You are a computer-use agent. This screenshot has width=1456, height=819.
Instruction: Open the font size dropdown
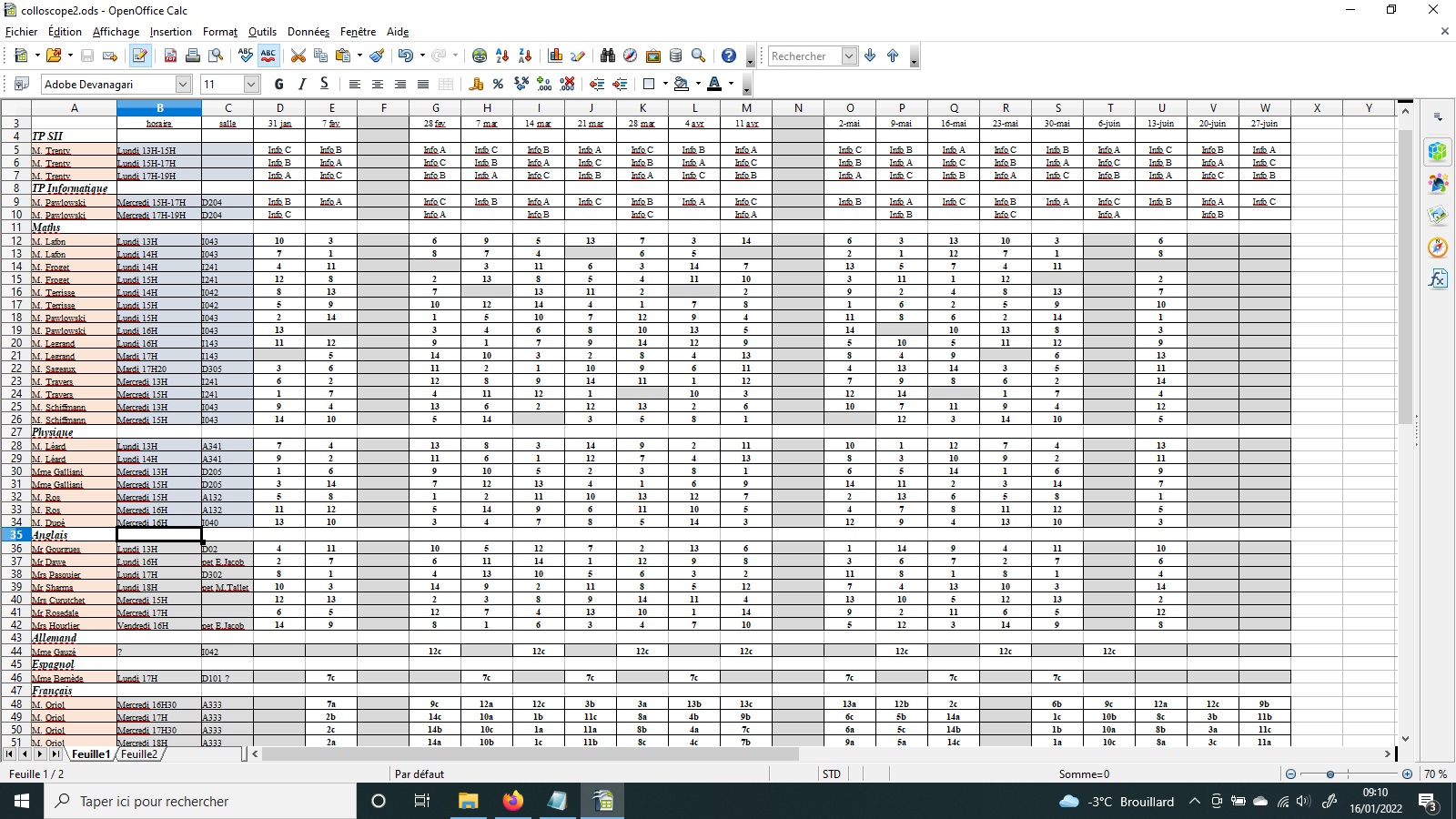point(251,84)
